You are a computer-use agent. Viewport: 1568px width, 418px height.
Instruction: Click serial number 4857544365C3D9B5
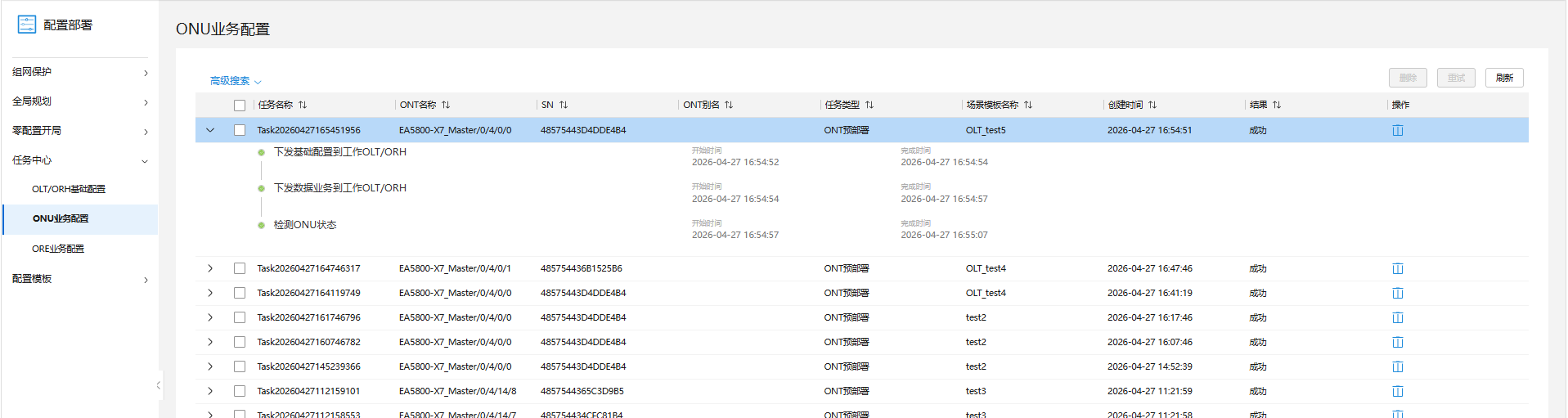582,391
